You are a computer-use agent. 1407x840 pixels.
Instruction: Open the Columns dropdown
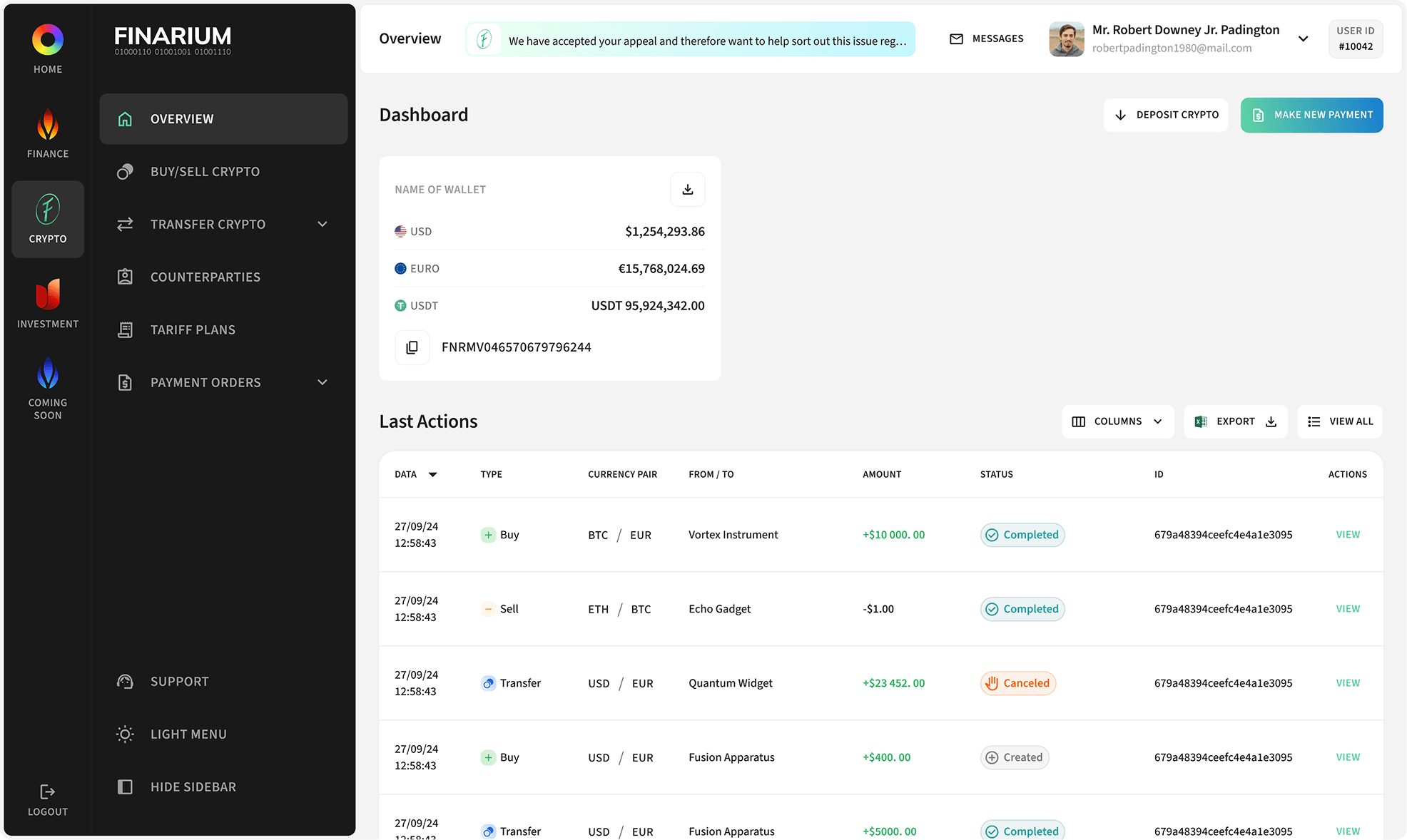[1117, 421]
